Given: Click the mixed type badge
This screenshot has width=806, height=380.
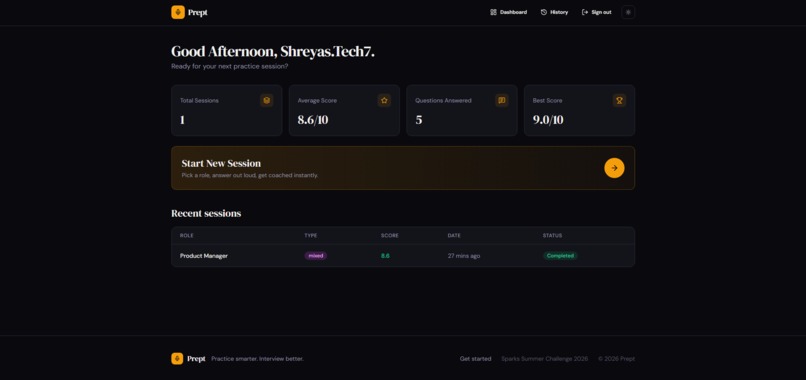Looking at the screenshot, I should coord(316,256).
